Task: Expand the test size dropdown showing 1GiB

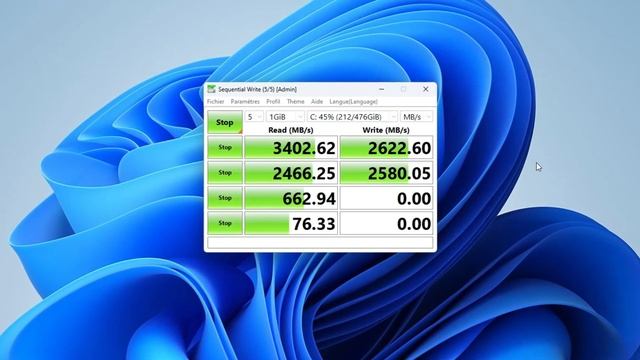Action: (285, 117)
